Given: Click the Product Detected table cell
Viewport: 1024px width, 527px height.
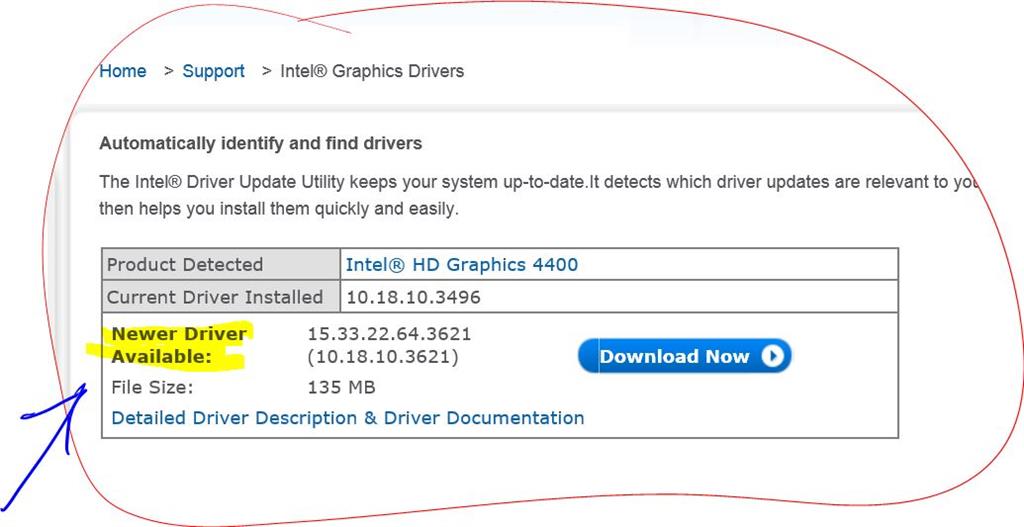Looking at the screenshot, I should (x=221, y=264).
